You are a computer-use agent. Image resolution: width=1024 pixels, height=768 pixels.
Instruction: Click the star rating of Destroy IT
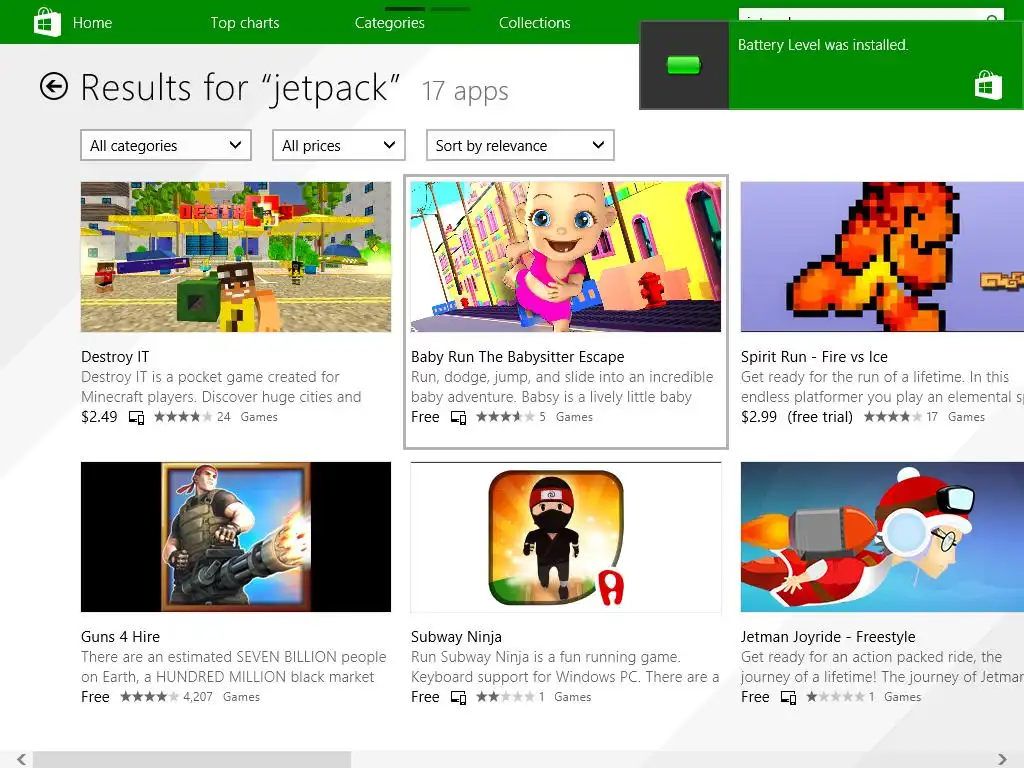pyautogui.click(x=183, y=417)
